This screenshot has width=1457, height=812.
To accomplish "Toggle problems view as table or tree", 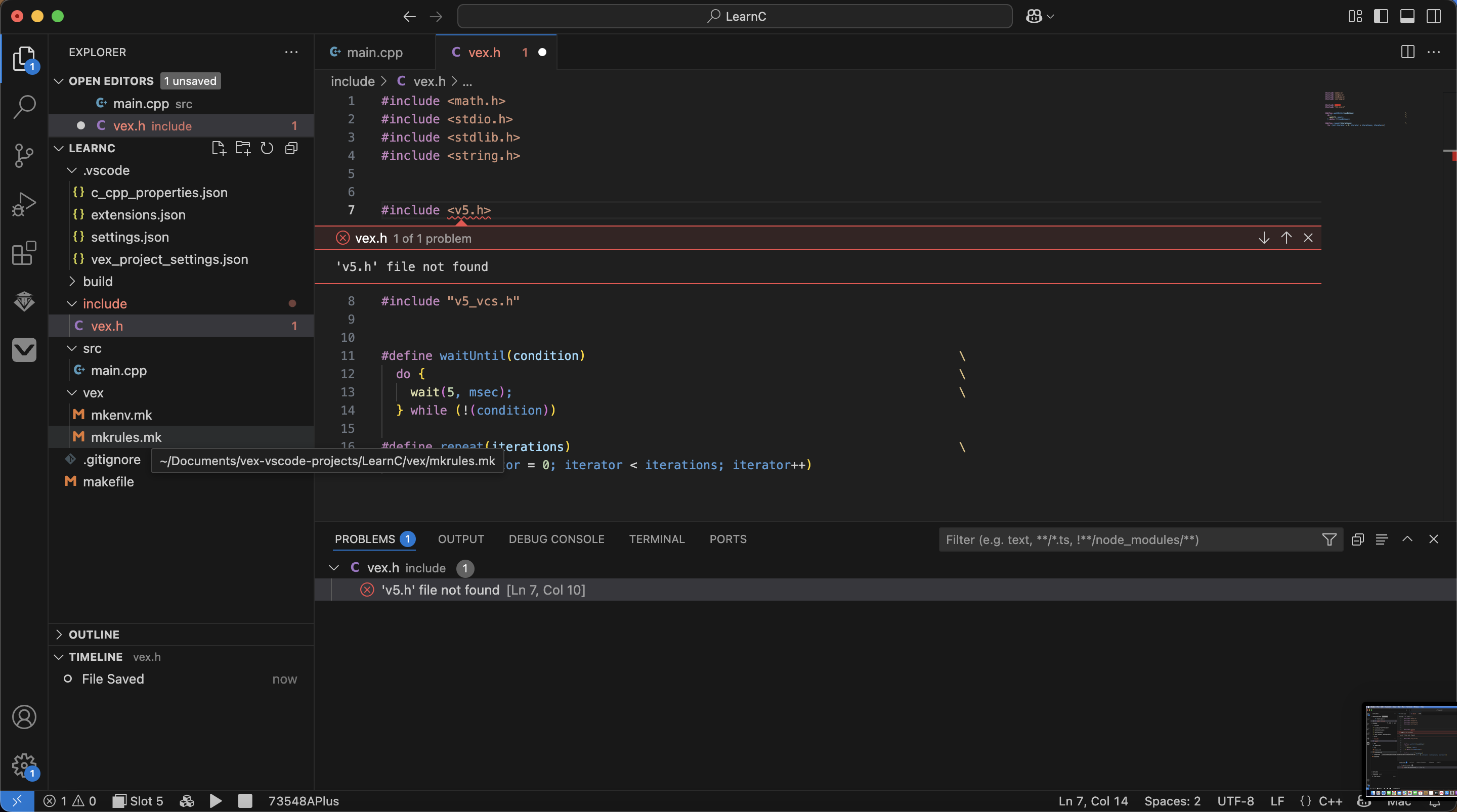I will (1381, 539).
